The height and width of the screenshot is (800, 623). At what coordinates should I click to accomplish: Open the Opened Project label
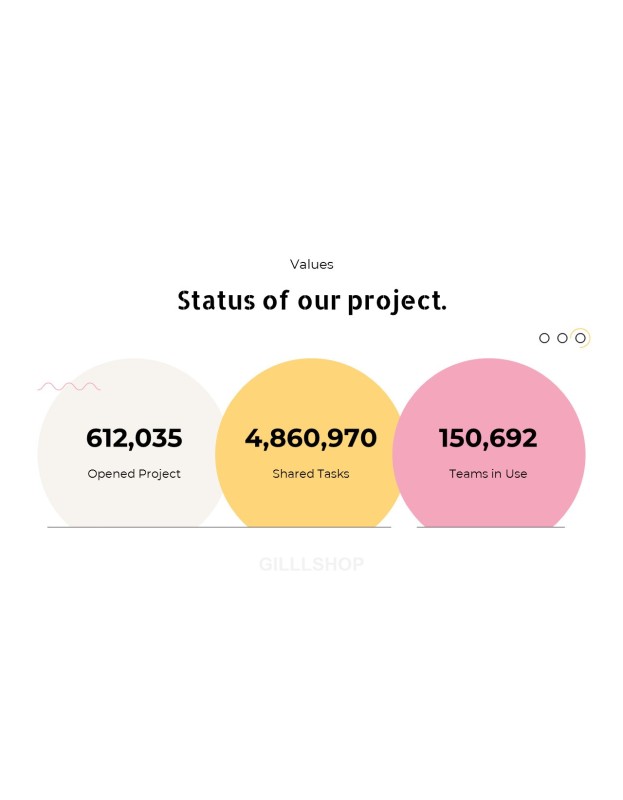pyautogui.click(x=134, y=473)
